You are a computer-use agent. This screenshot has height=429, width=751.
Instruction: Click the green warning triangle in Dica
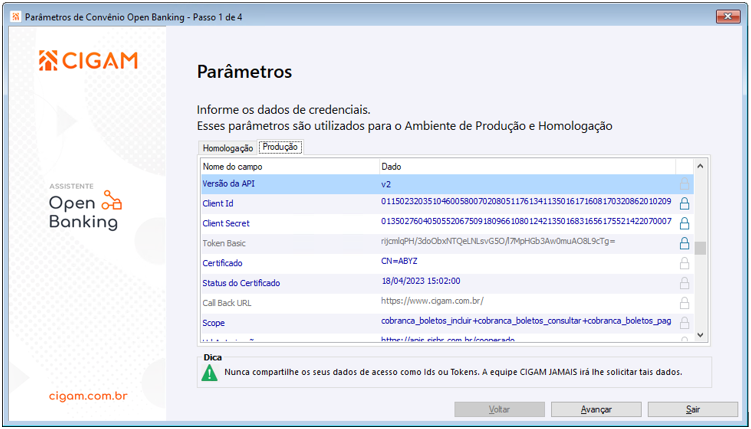pos(209,373)
